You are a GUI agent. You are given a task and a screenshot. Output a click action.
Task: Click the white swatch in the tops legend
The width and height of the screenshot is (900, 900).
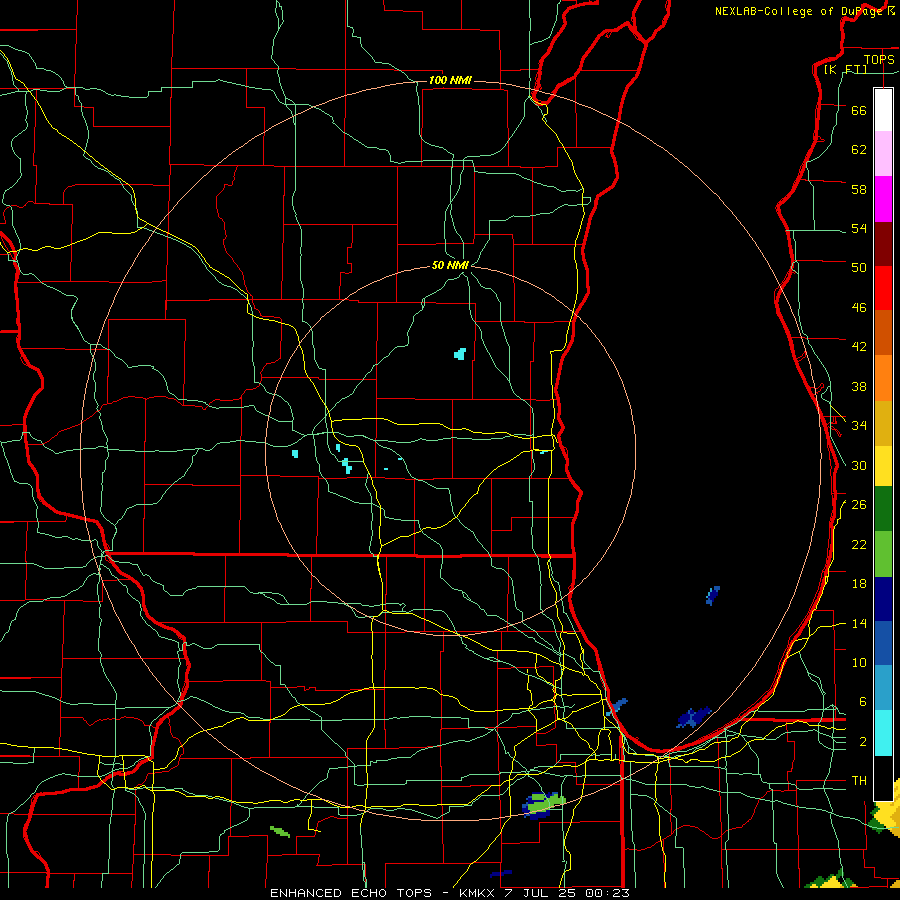(x=883, y=110)
